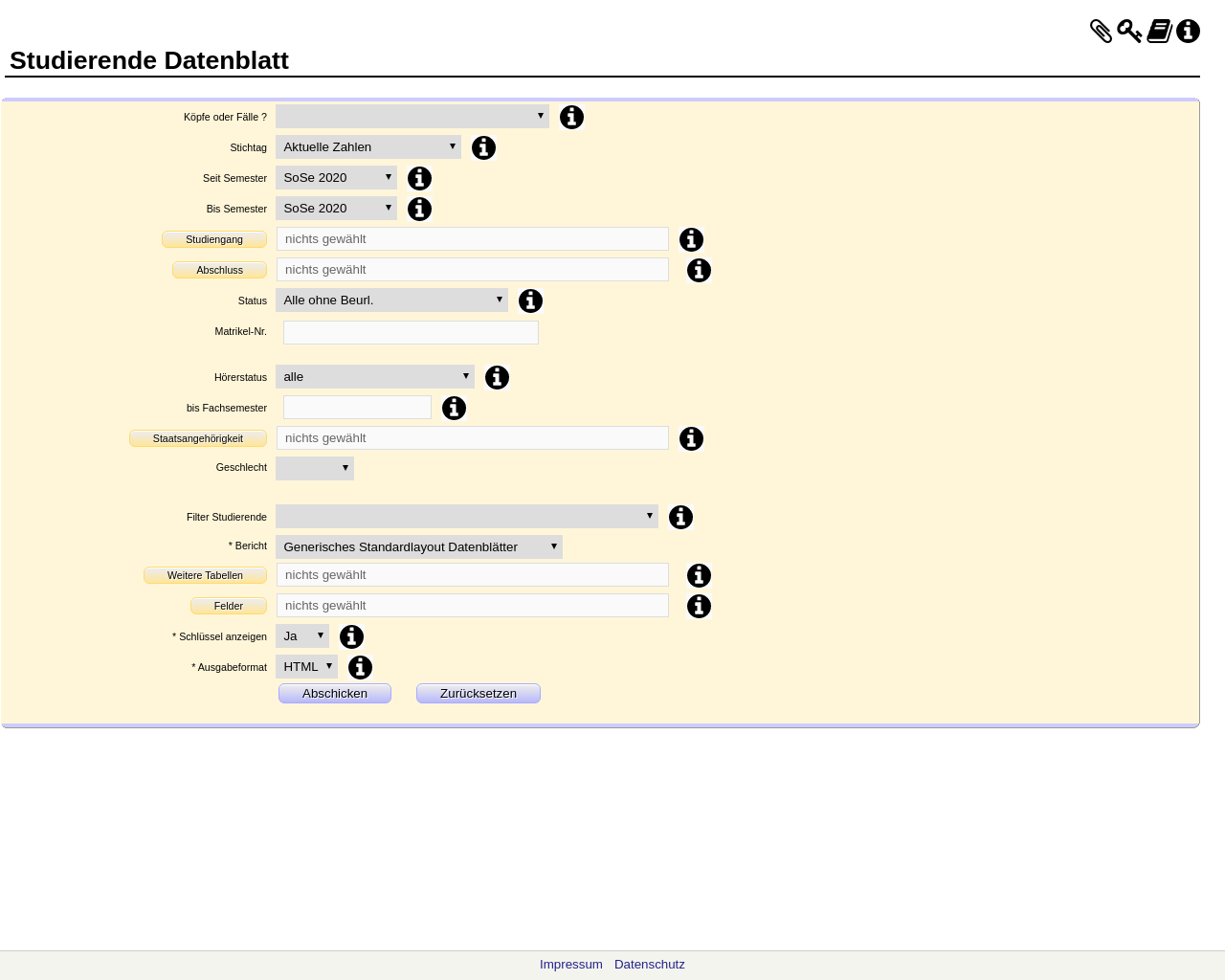Show info for Köpfe oder Fälle field
This screenshot has height=980, width=1225.
[571, 117]
